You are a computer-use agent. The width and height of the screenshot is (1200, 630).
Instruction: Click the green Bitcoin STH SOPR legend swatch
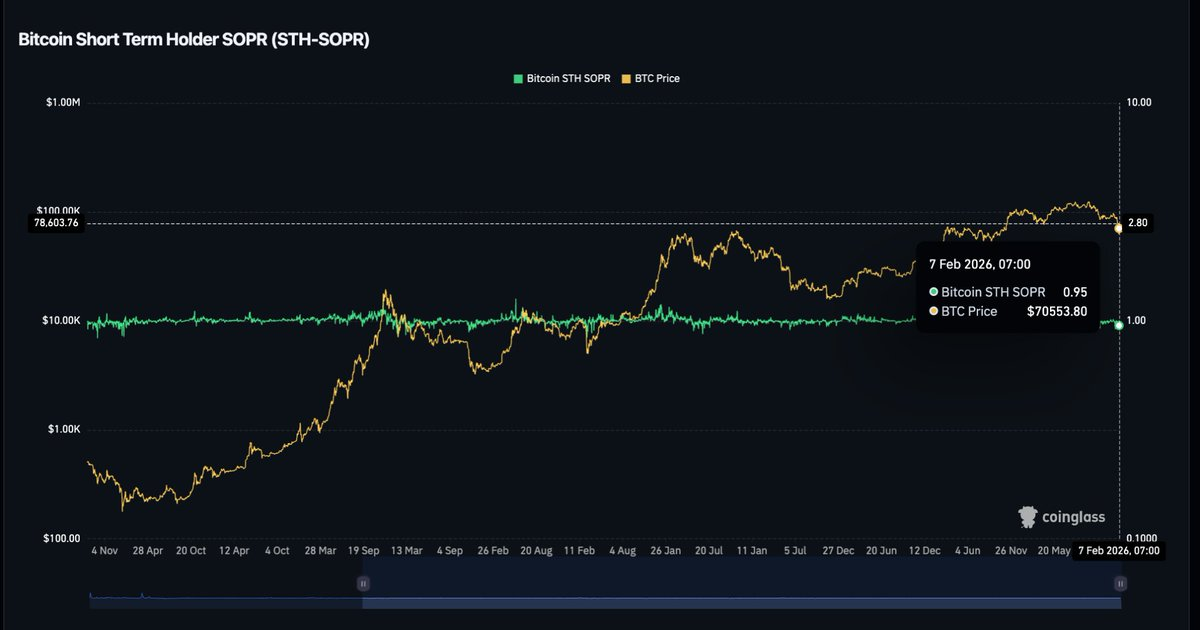(x=518, y=78)
